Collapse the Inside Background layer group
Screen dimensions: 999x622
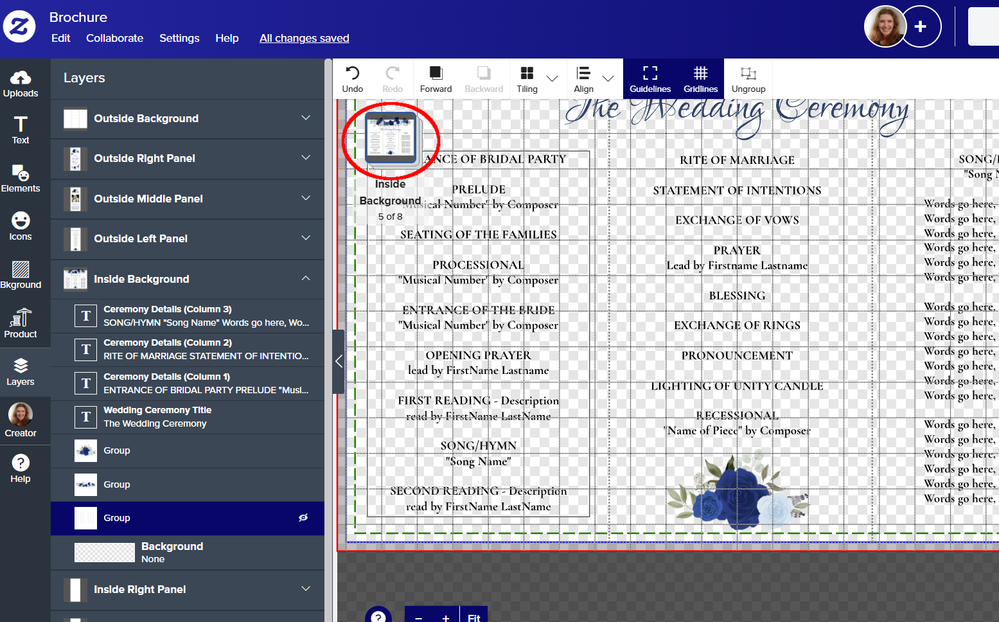click(x=306, y=278)
